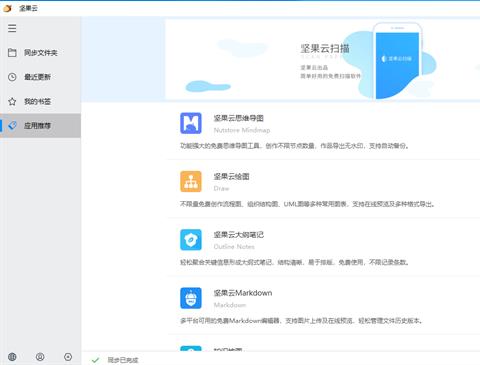Viewport: 480px width, 365px height.
Task: Click the Outline Notes subtitle
Action: tap(234, 247)
